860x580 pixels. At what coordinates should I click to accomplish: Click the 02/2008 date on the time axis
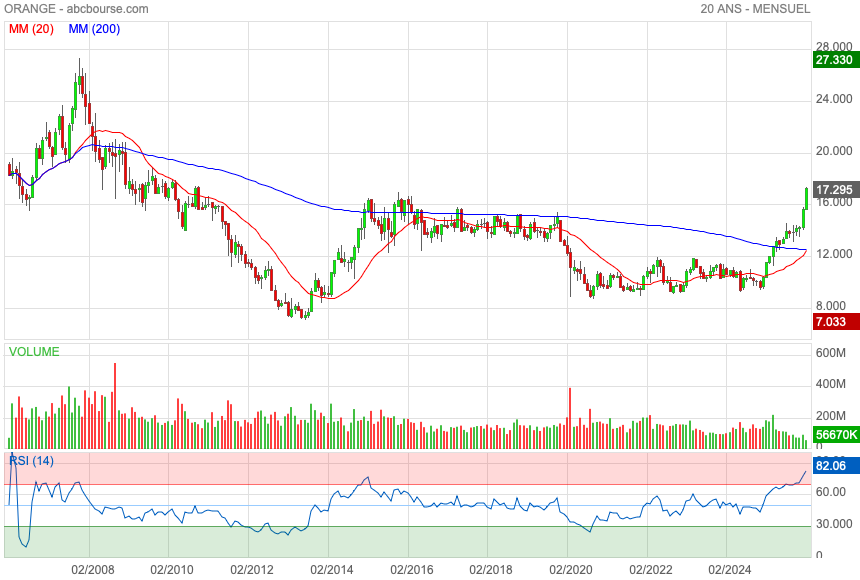click(90, 568)
